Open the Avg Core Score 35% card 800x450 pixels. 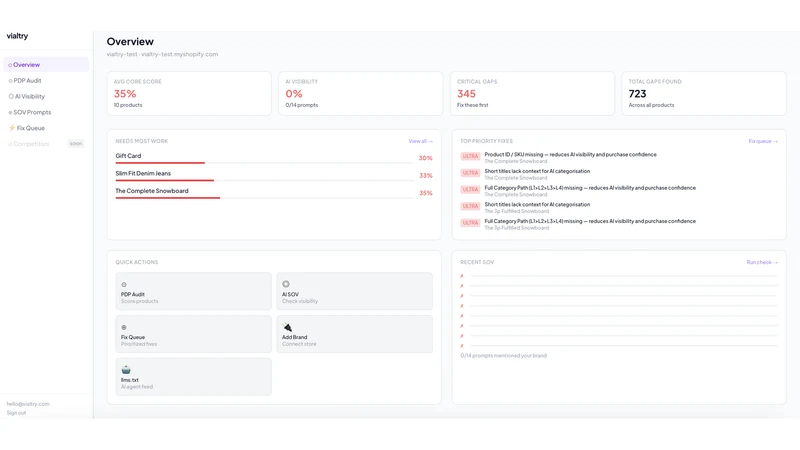tap(189, 93)
